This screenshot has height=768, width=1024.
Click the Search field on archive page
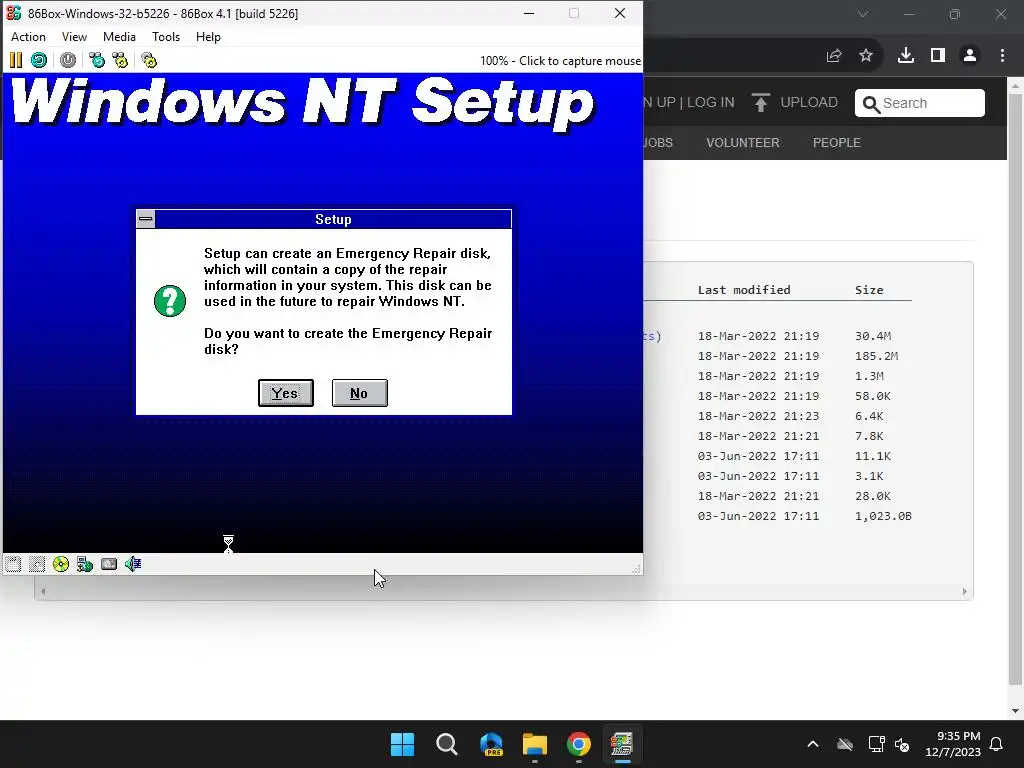click(x=920, y=103)
